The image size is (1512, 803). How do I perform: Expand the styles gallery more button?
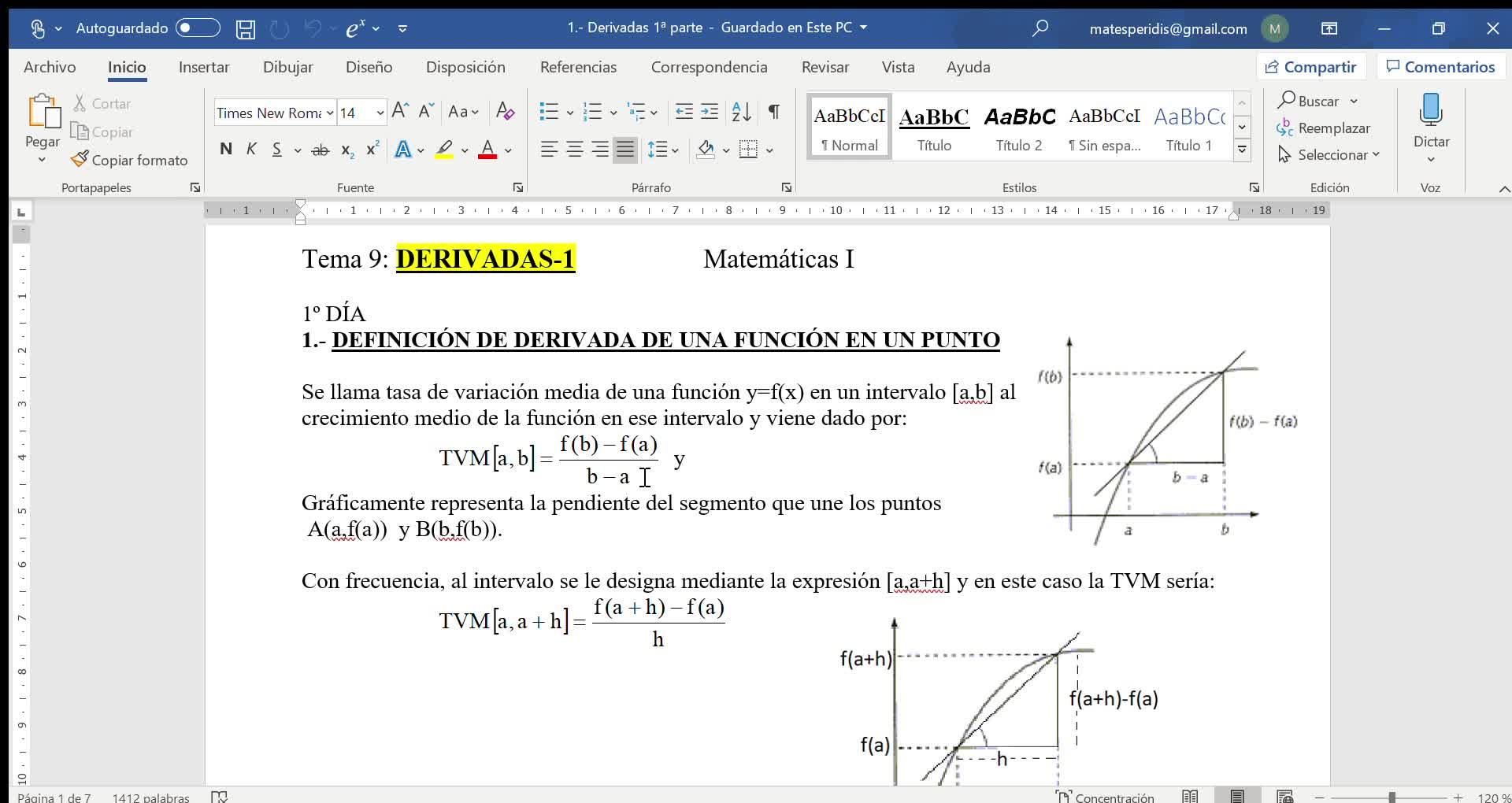coord(1242,150)
